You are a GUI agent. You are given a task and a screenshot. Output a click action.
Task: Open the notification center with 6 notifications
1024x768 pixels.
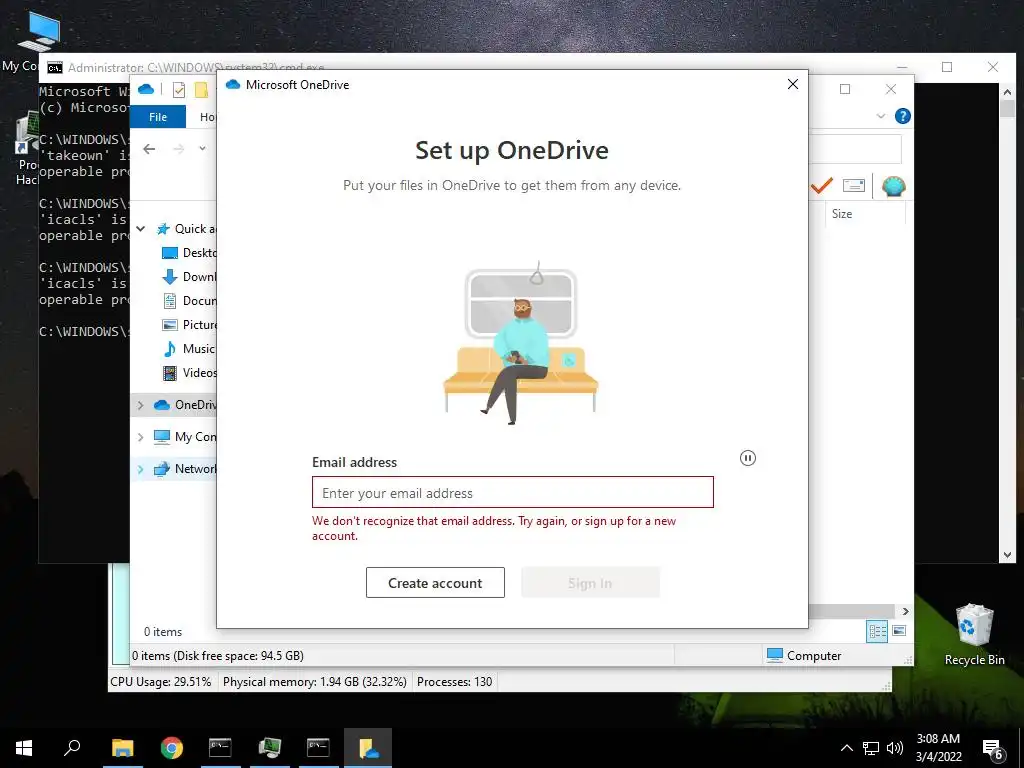(993, 749)
